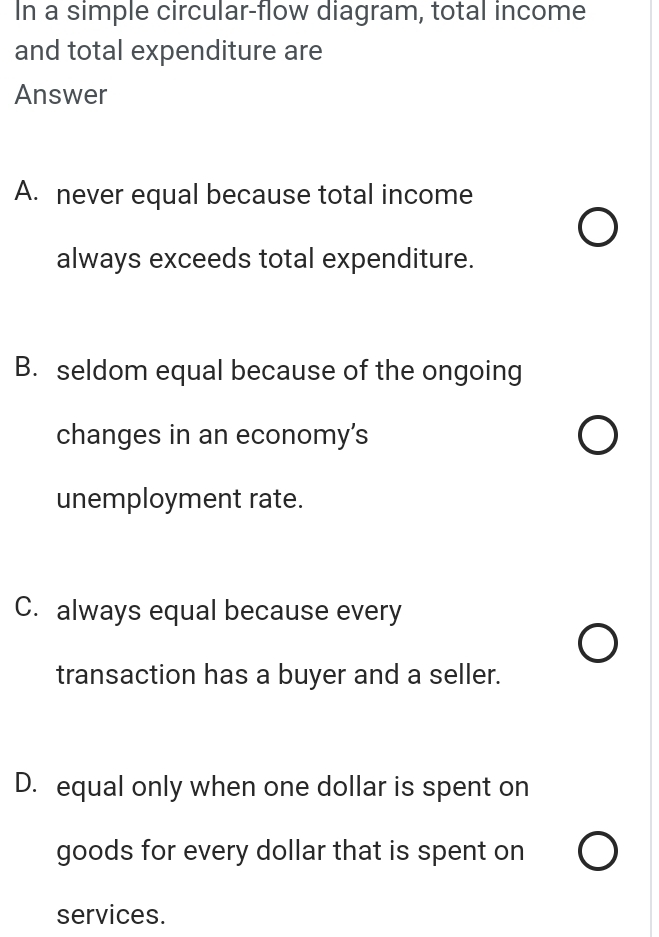Click the word "services." in option D
The width and height of the screenshot is (659, 937).
111,915
